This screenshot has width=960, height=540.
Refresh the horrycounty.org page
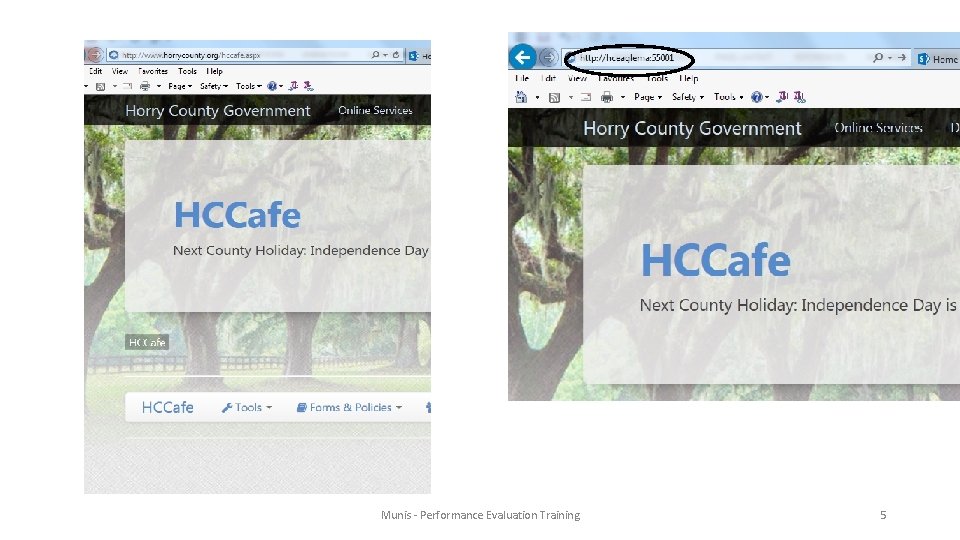point(396,55)
